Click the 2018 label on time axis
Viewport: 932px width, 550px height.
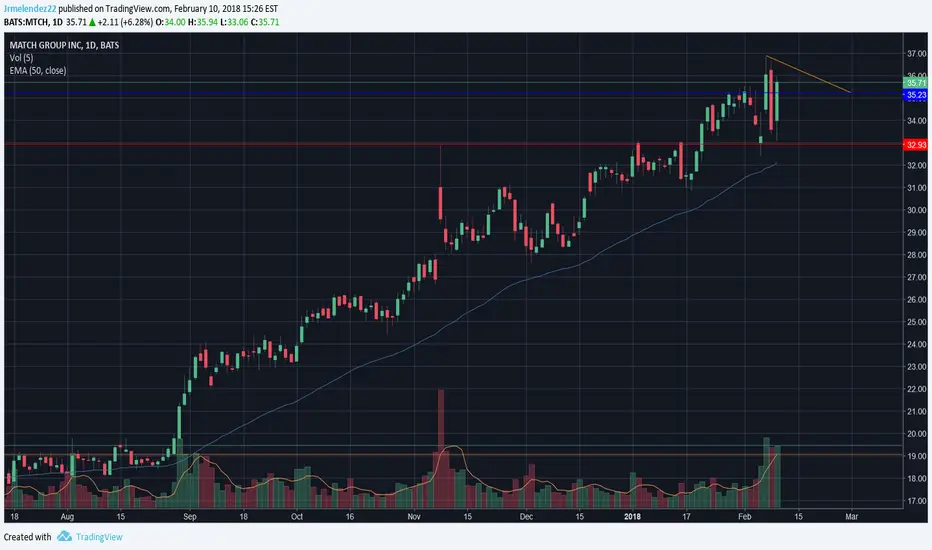pyautogui.click(x=632, y=517)
